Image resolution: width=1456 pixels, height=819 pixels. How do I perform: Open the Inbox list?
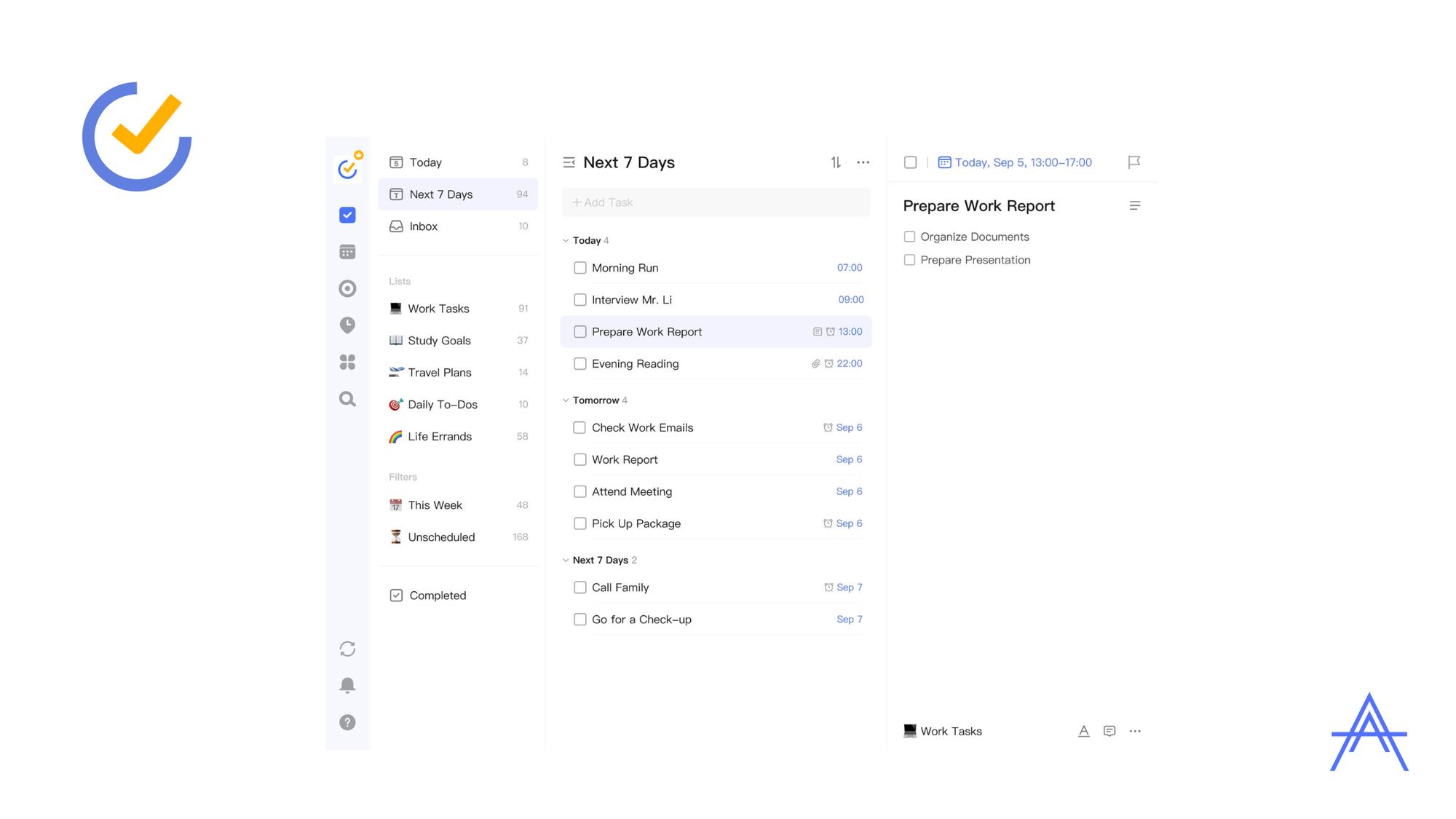click(x=458, y=226)
